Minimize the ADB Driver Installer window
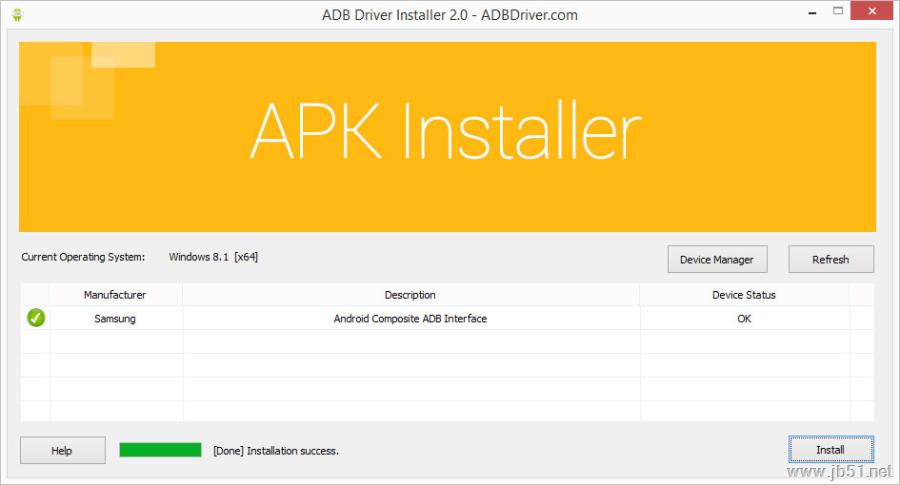 coord(812,13)
